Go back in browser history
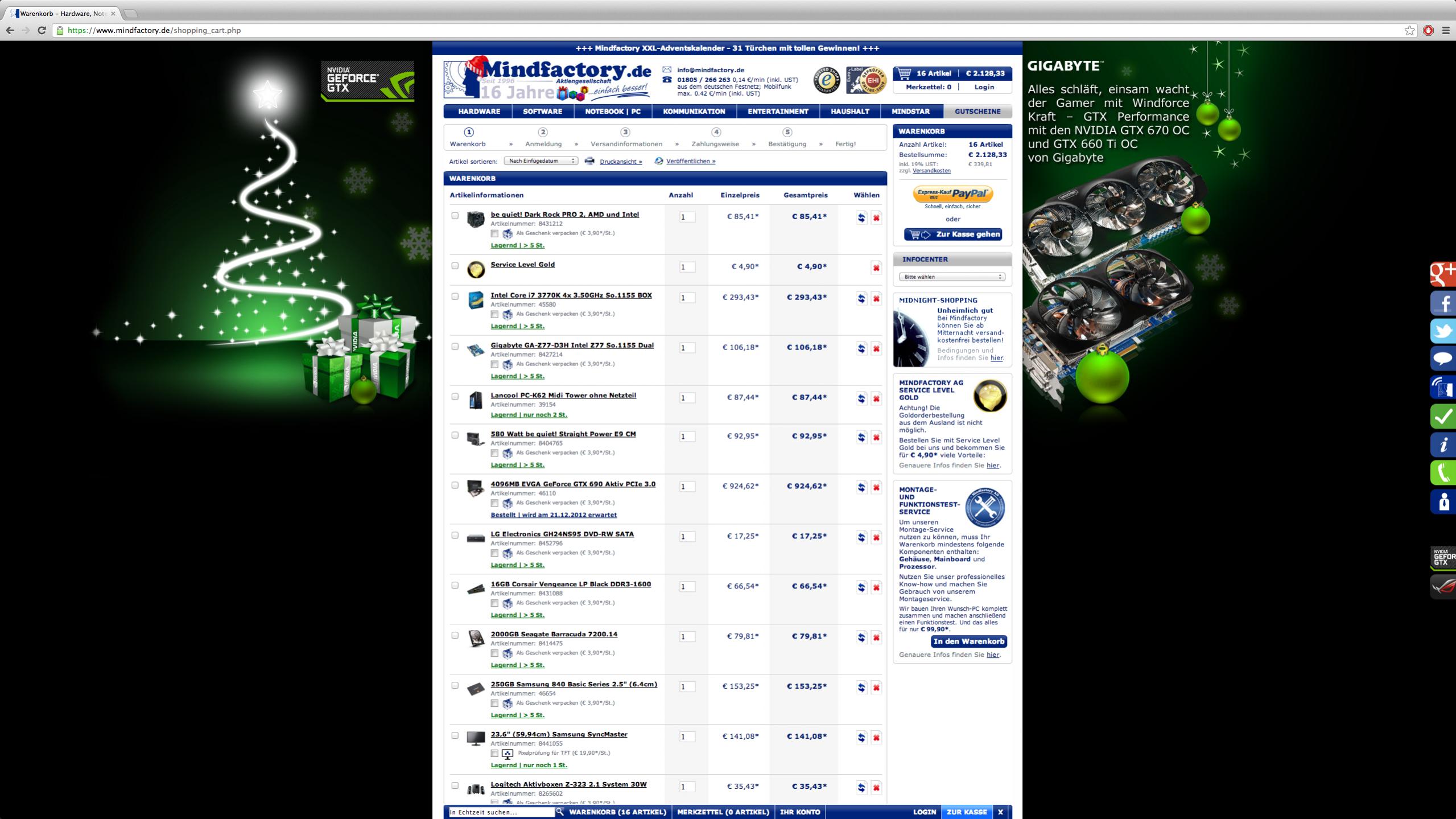The height and width of the screenshot is (819, 1456). (x=10, y=31)
